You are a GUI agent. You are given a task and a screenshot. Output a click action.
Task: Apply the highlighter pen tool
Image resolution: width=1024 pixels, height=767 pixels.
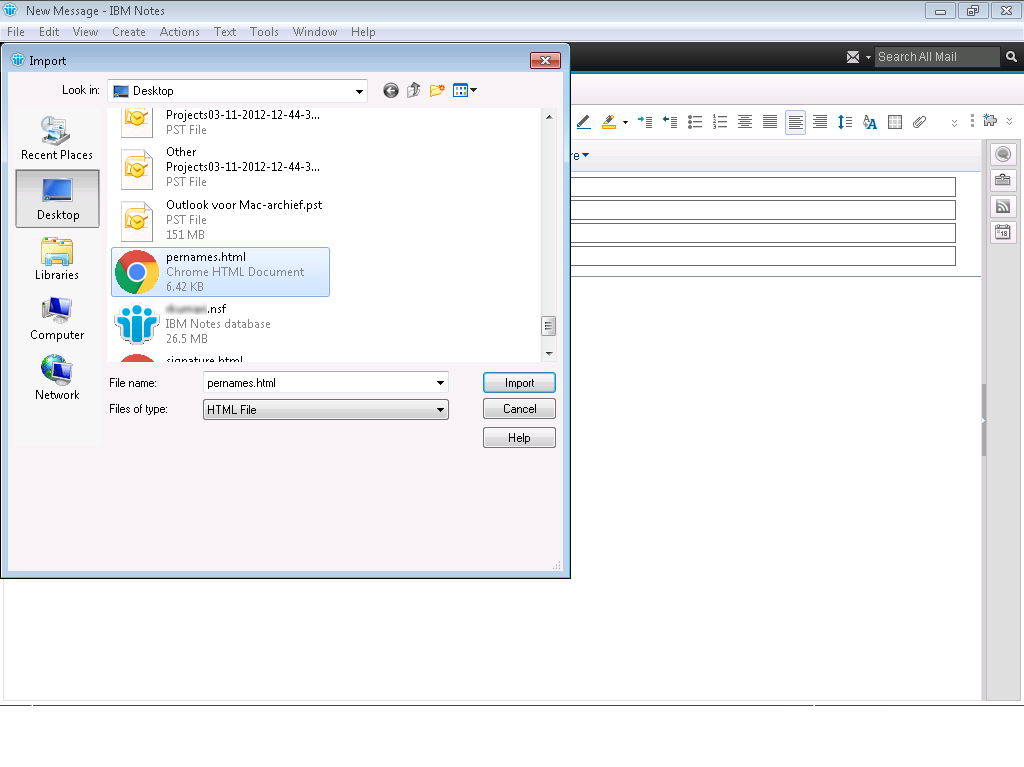click(x=609, y=122)
